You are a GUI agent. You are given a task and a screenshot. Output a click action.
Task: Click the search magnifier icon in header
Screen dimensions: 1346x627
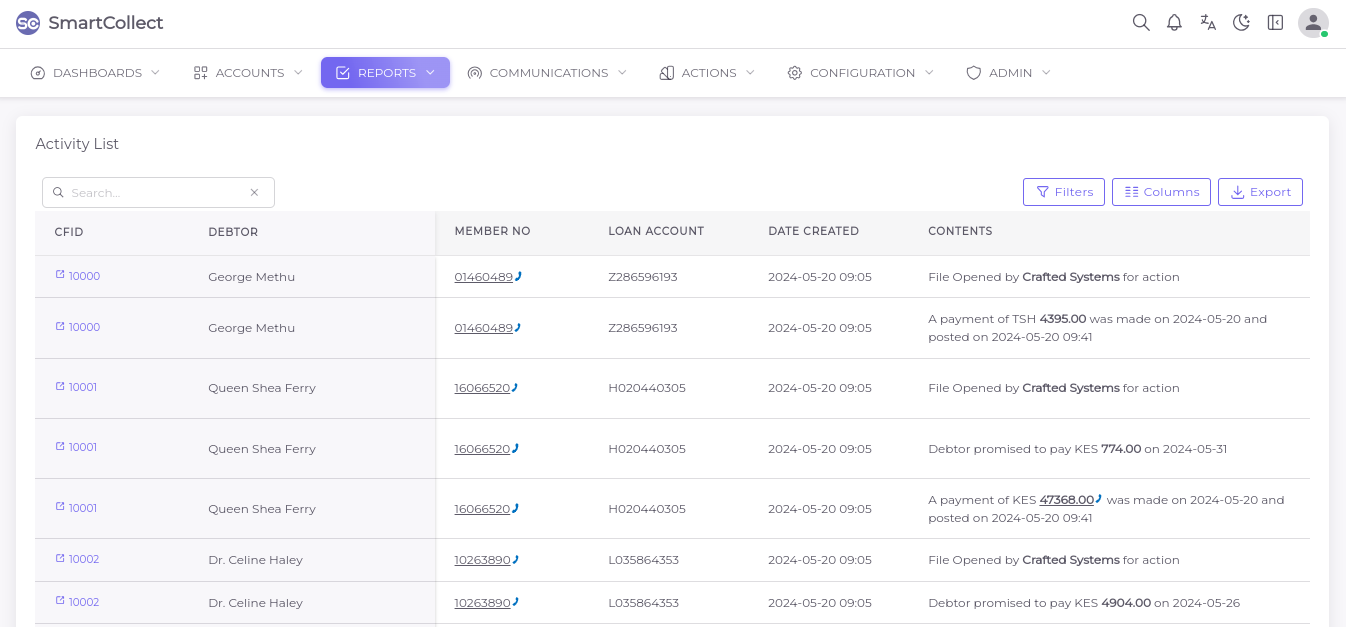[x=1140, y=23]
